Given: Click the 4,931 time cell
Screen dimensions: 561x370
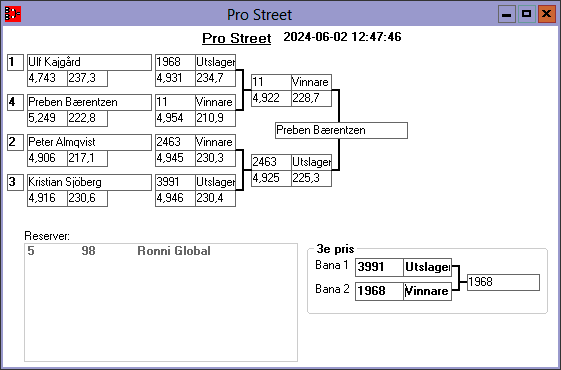Looking at the screenshot, I should 175,78.
